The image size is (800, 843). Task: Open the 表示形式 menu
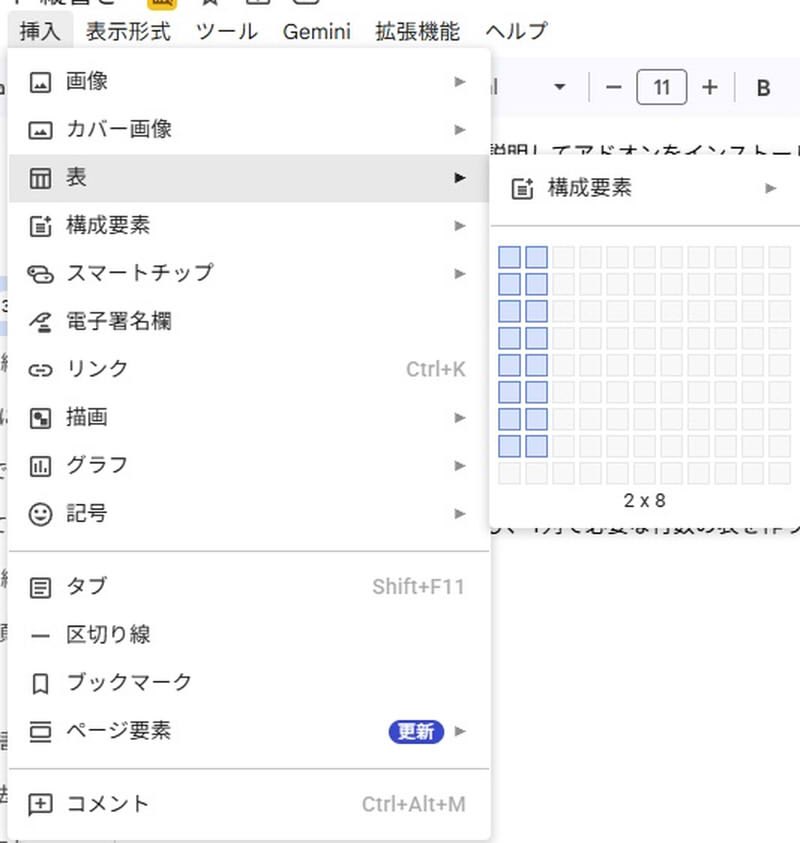(128, 31)
